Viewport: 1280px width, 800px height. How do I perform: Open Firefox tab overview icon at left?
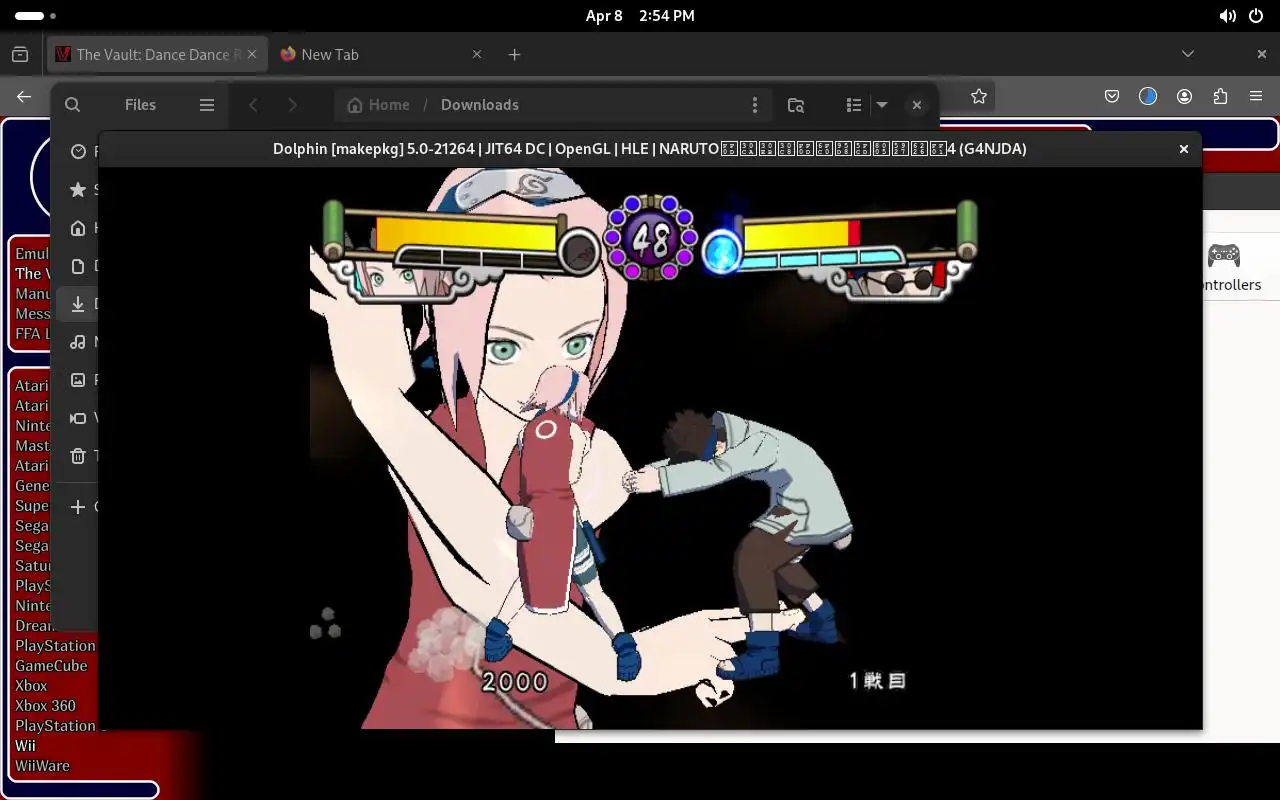point(20,54)
